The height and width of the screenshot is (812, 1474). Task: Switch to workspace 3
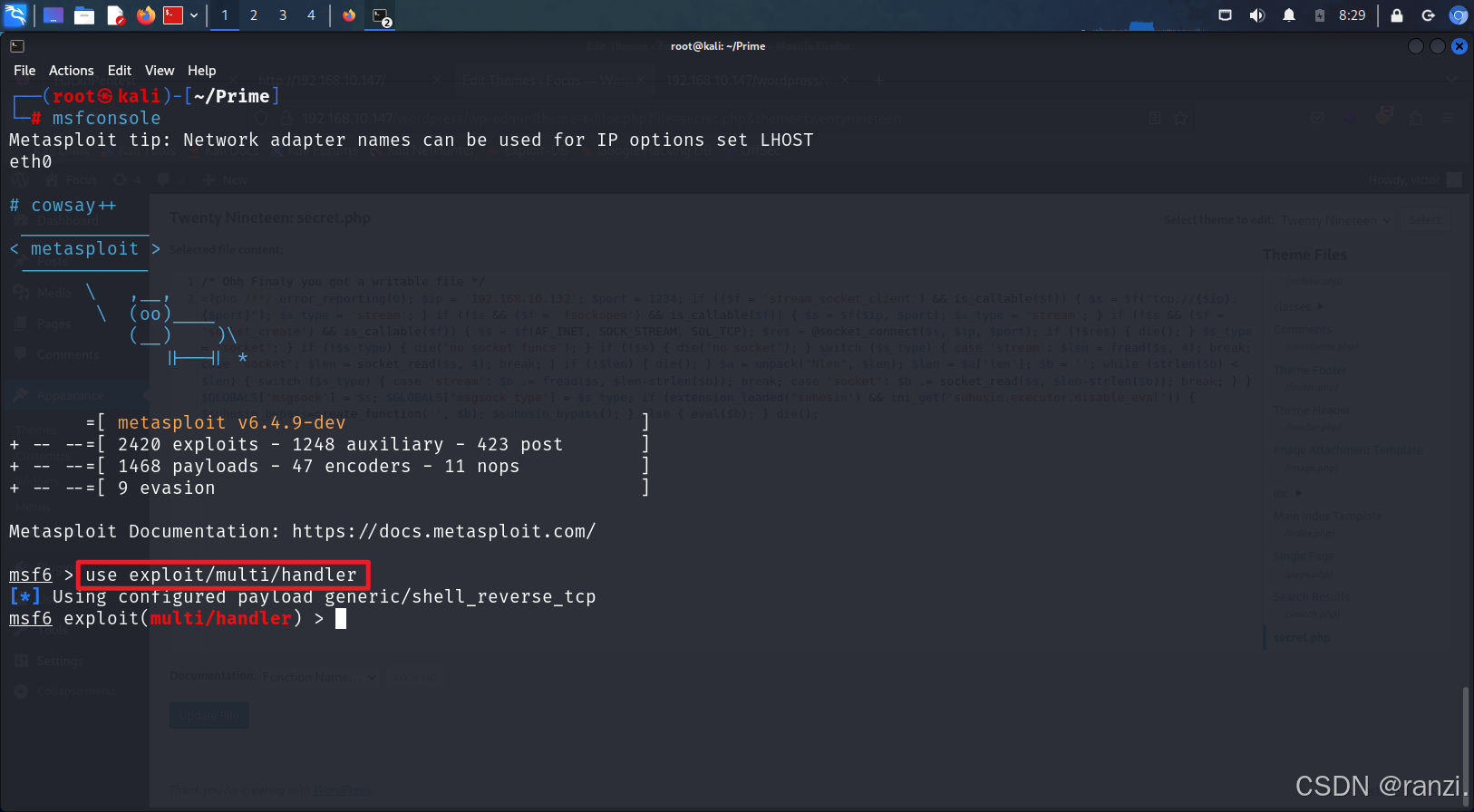click(283, 15)
